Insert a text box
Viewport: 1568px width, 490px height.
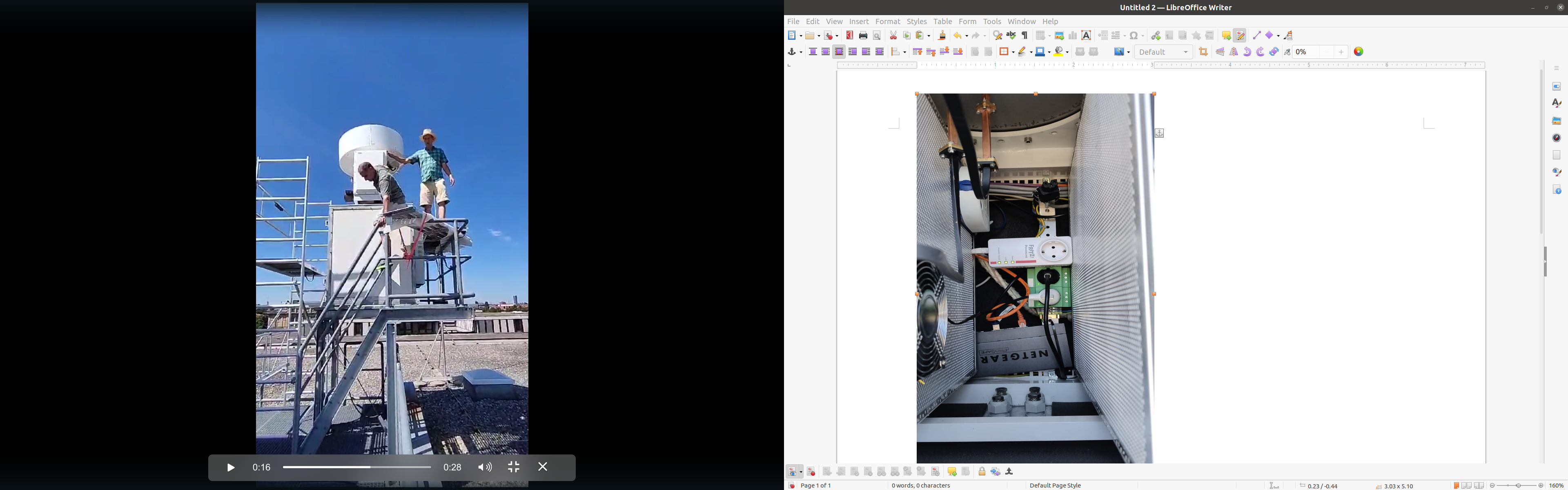pyautogui.click(x=1087, y=35)
